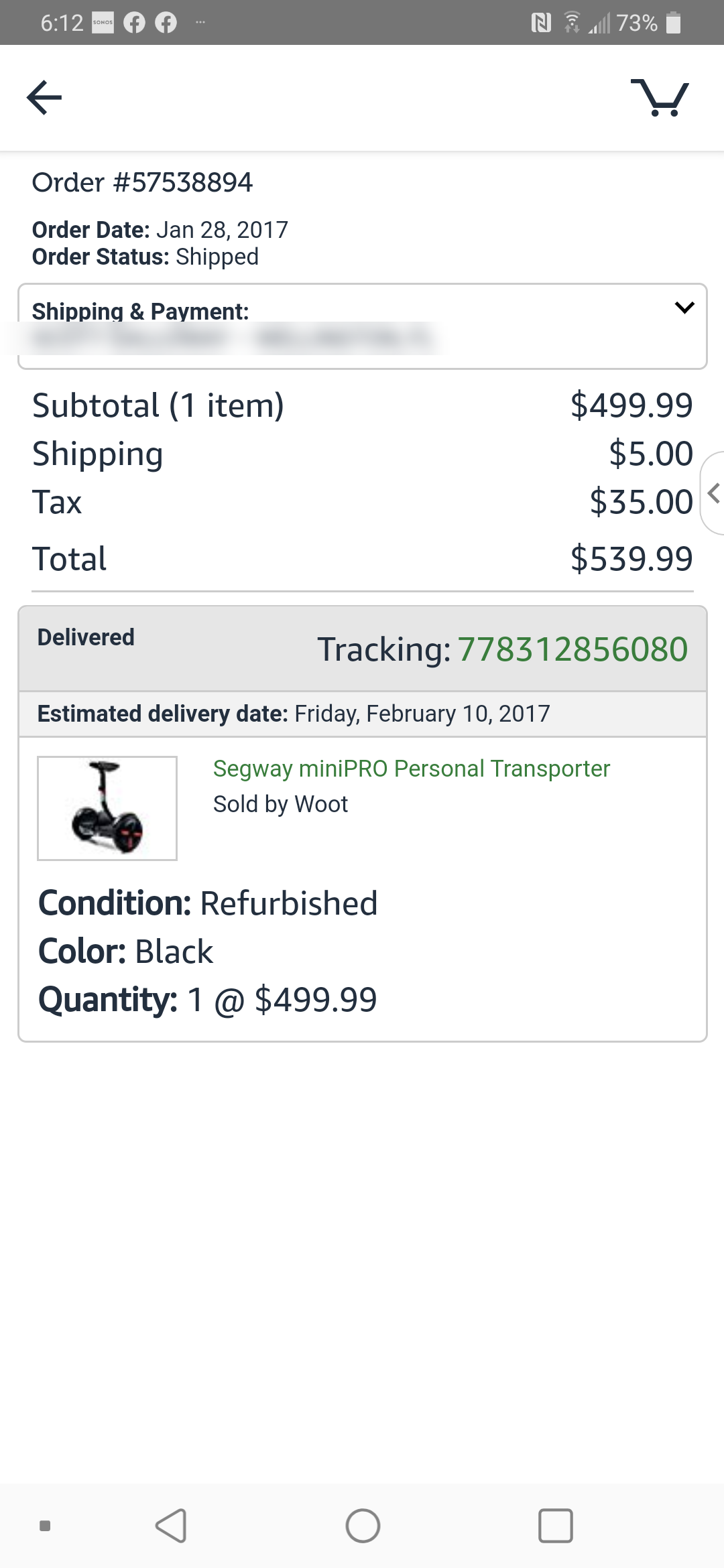Tap the small dot in navigation bar

[45, 1526]
